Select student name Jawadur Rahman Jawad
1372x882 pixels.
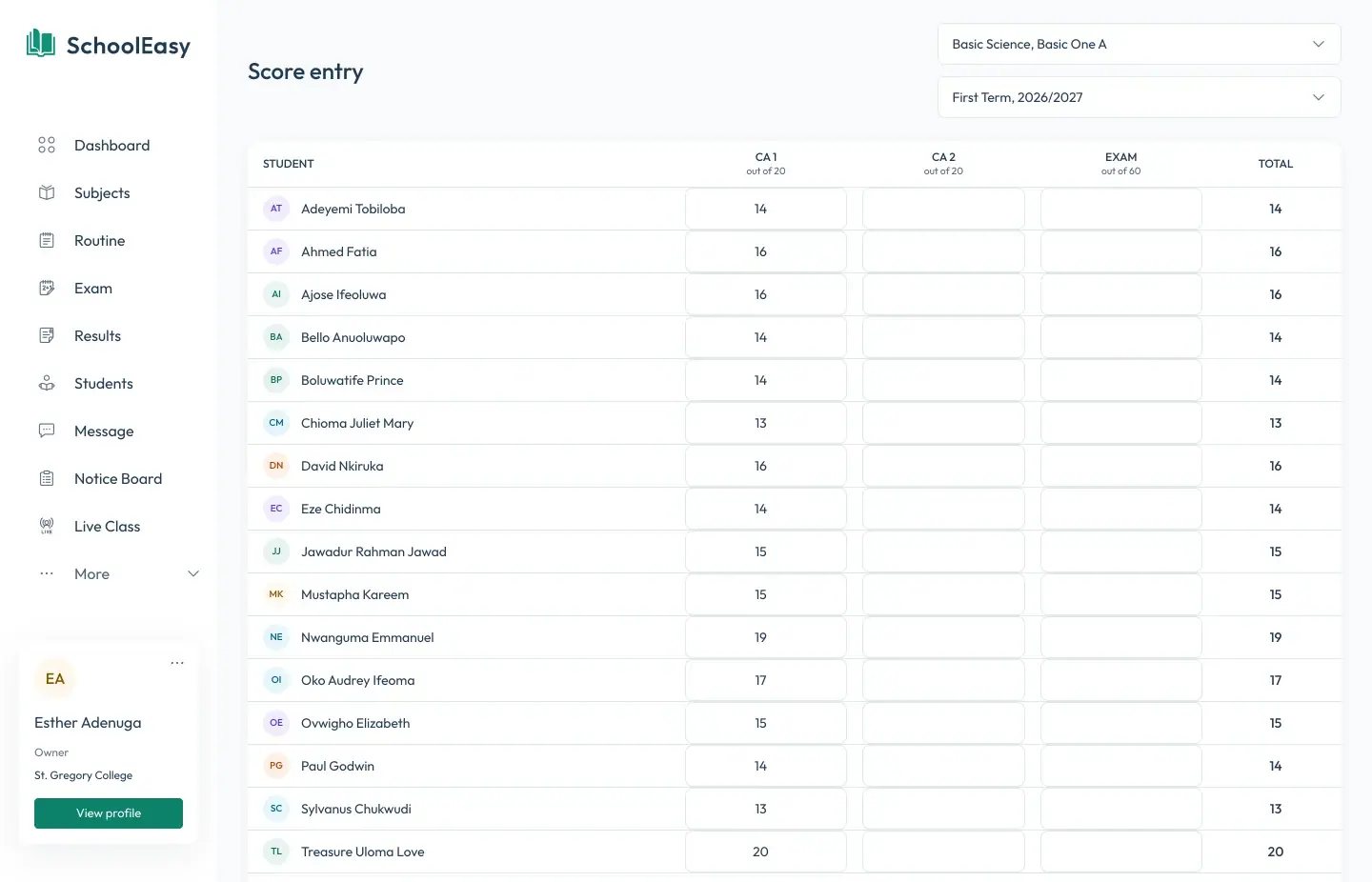[373, 551]
